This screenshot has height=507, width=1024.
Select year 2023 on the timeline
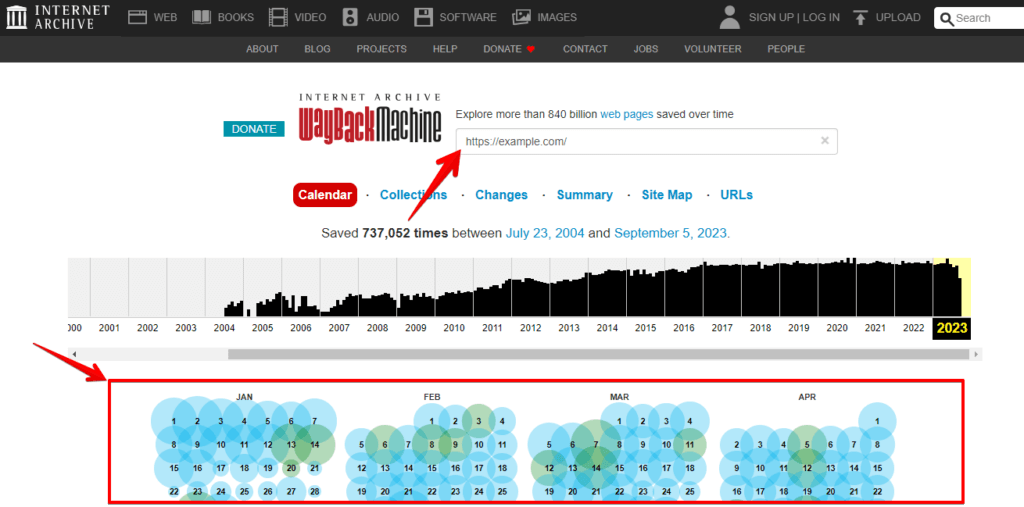click(x=952, y=328)
